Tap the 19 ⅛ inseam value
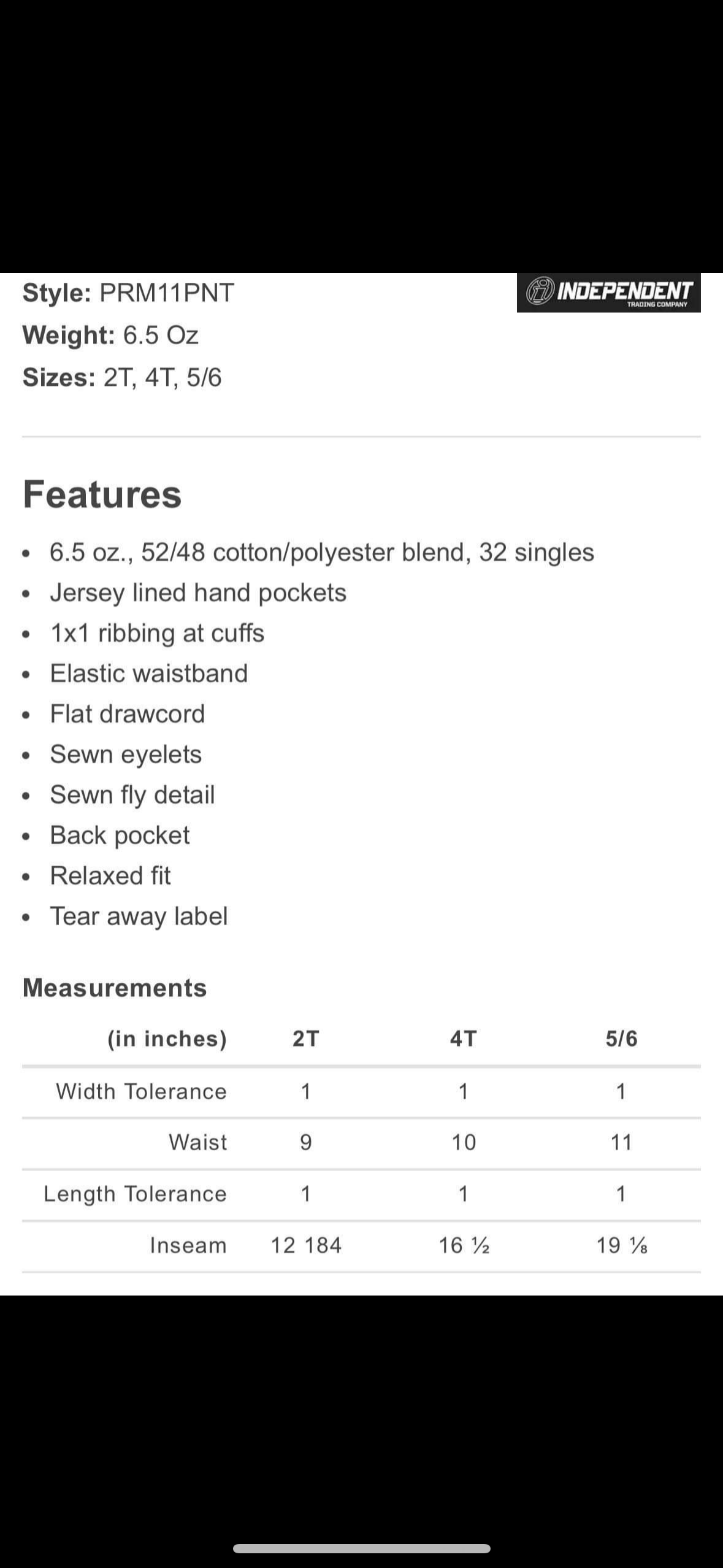The image size is (723, 1568). pyautogui.click(x=622, y=1245)
